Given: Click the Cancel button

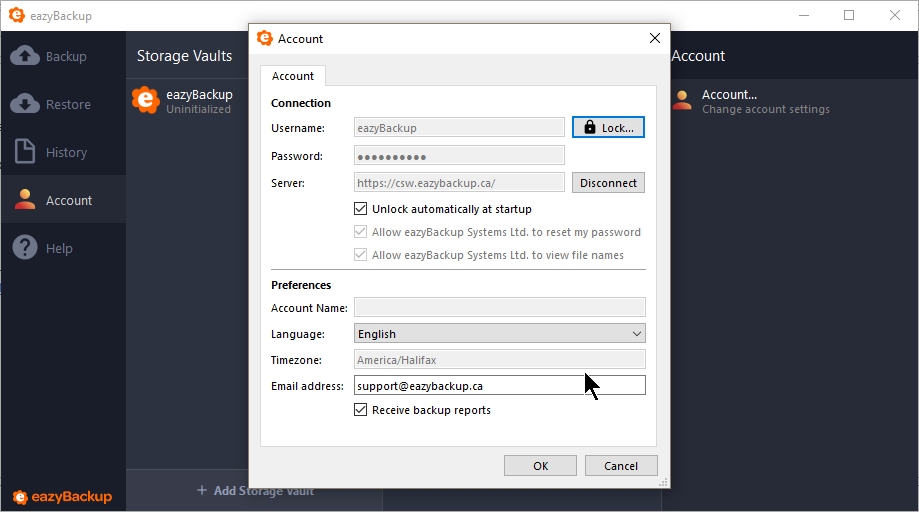Looking at the screenshot, I should pos(621,466).
